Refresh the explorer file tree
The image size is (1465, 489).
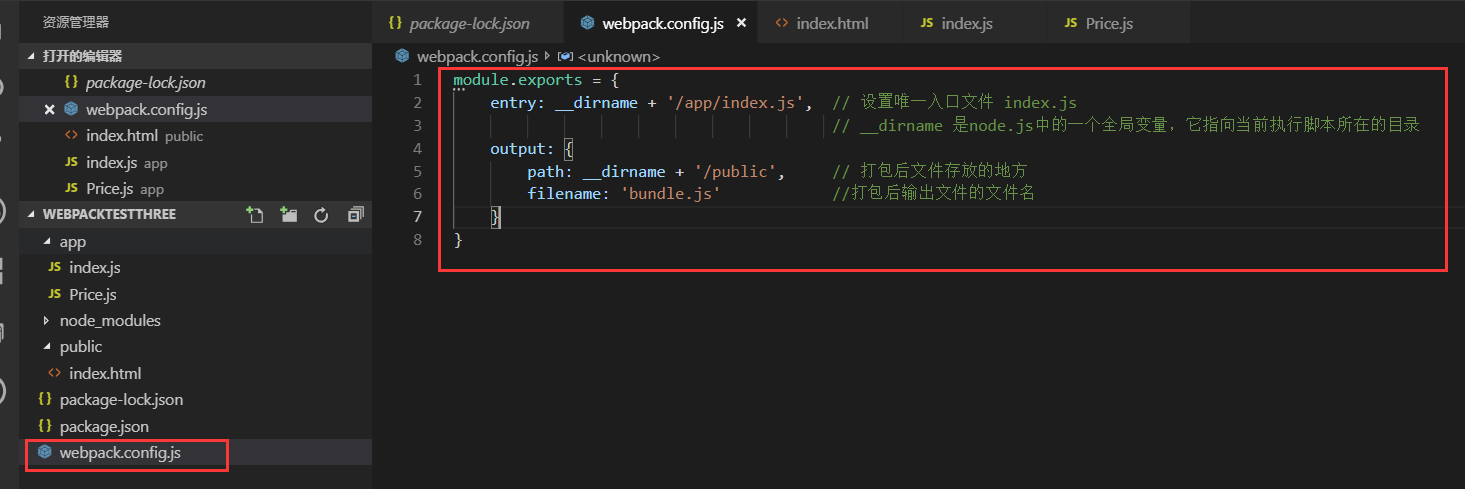(x=321, y=215)
